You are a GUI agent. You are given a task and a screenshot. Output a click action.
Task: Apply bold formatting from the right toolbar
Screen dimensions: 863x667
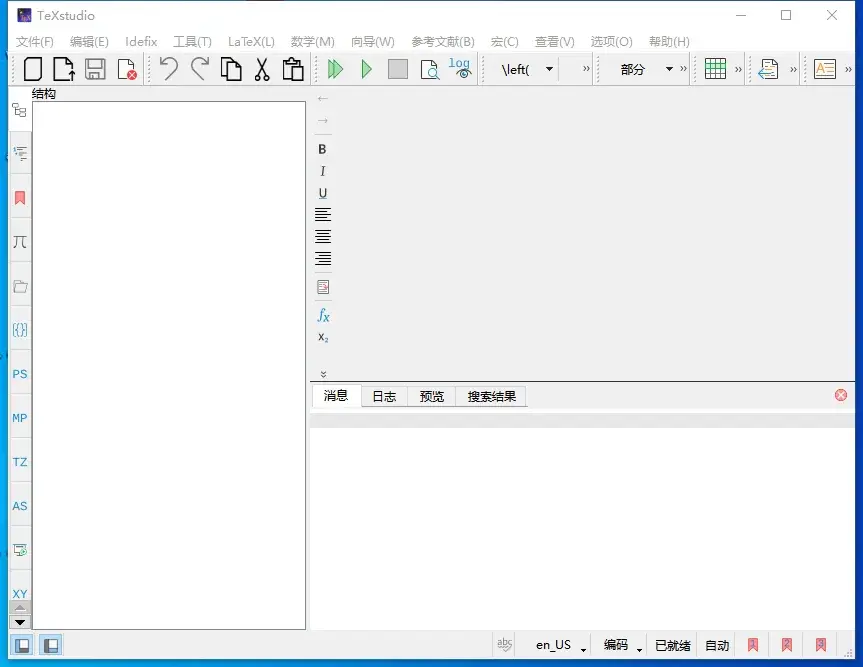point(322,148)
